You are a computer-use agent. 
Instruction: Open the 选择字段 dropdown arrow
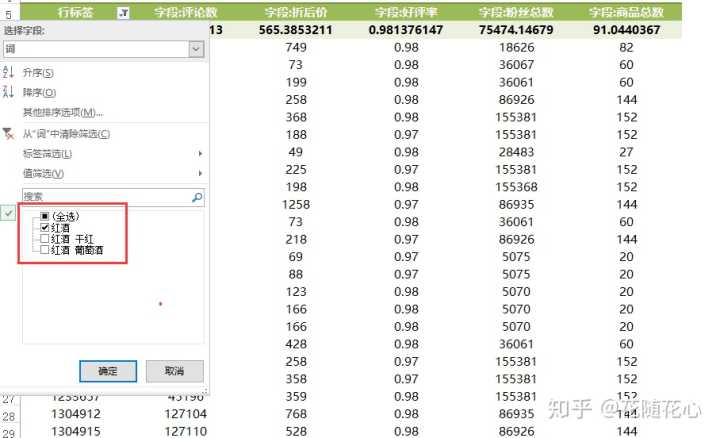coord(196,49)
